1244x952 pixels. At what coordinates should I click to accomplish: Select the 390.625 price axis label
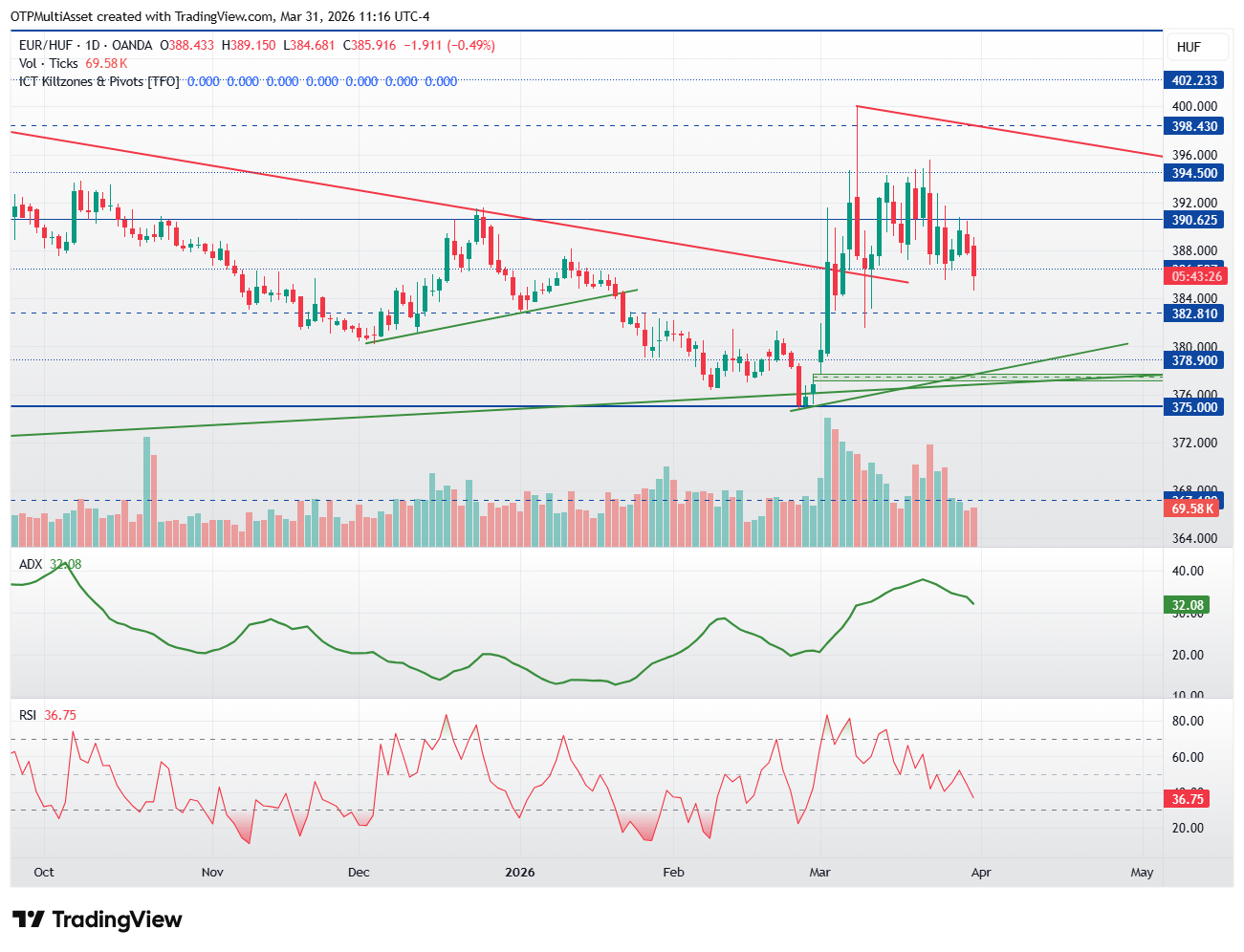[x=1194, y=220]
